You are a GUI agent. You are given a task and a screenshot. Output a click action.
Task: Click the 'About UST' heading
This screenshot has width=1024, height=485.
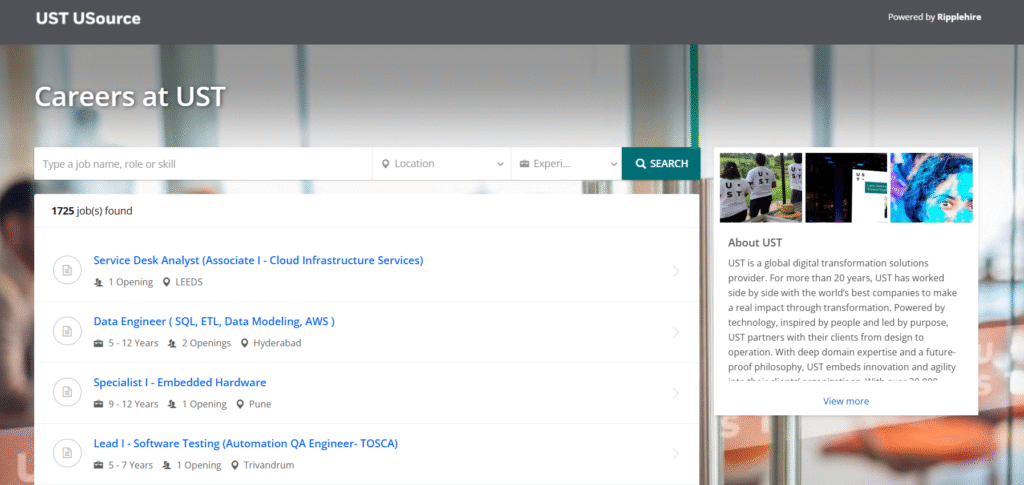[755, 243]
